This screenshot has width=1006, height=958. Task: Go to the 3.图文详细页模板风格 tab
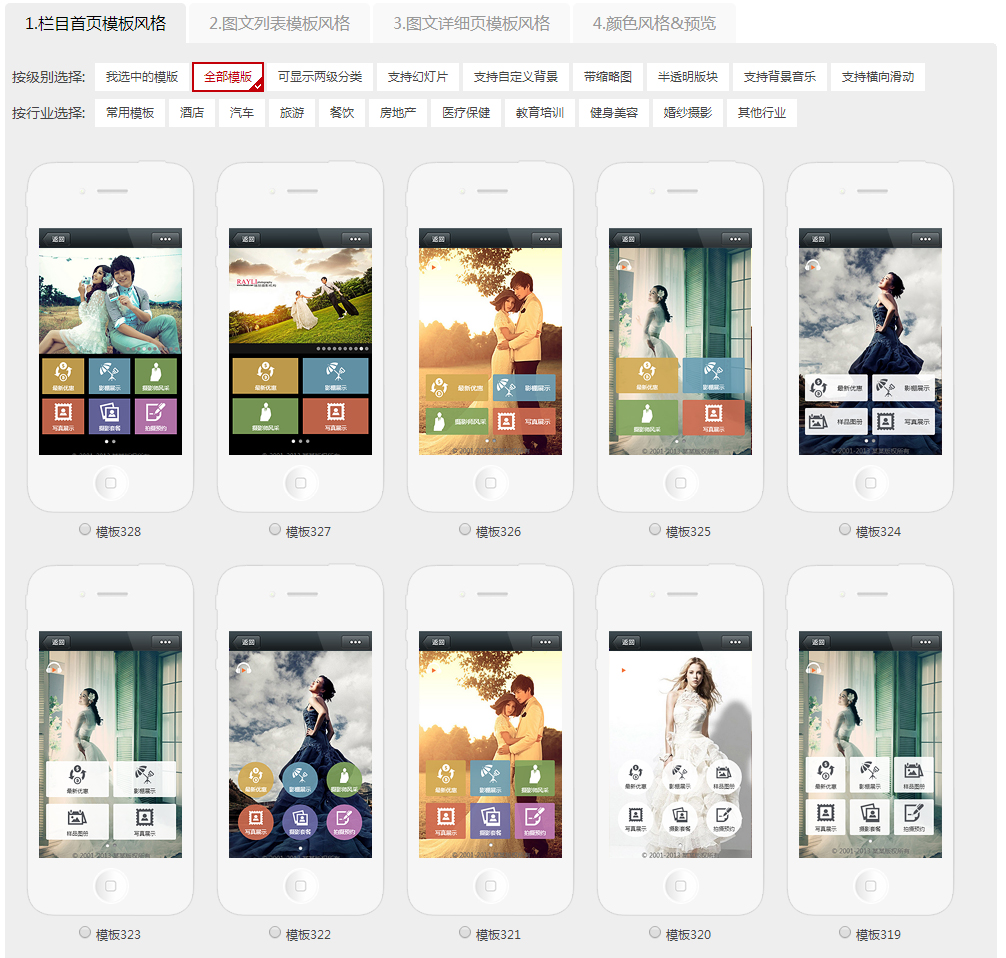pyautogui.click(x=471, y=23)
